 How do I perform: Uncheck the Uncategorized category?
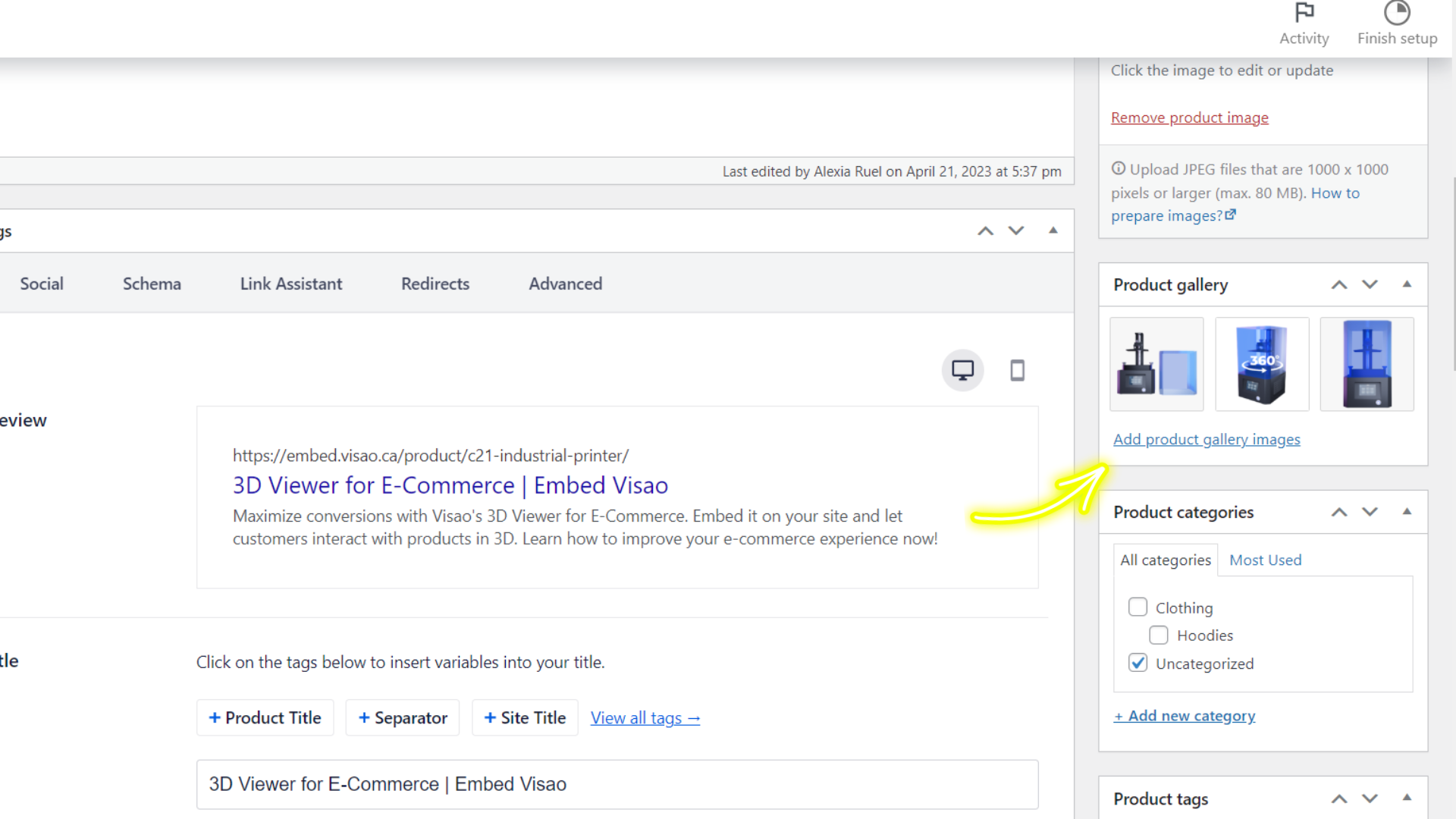pos(1137,663)
